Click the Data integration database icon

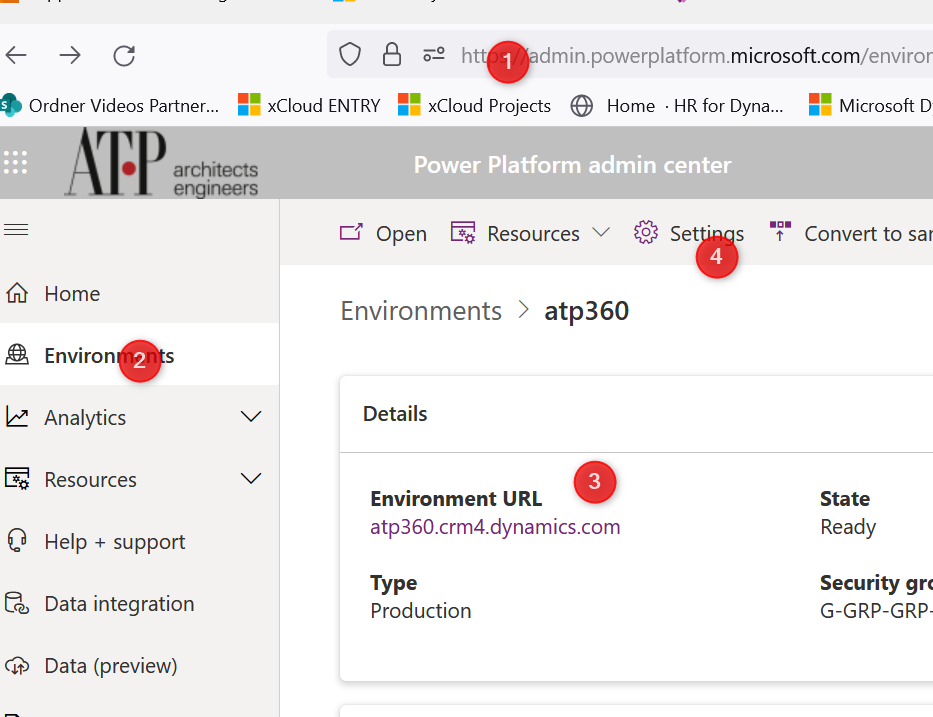(x=17, y=603)
